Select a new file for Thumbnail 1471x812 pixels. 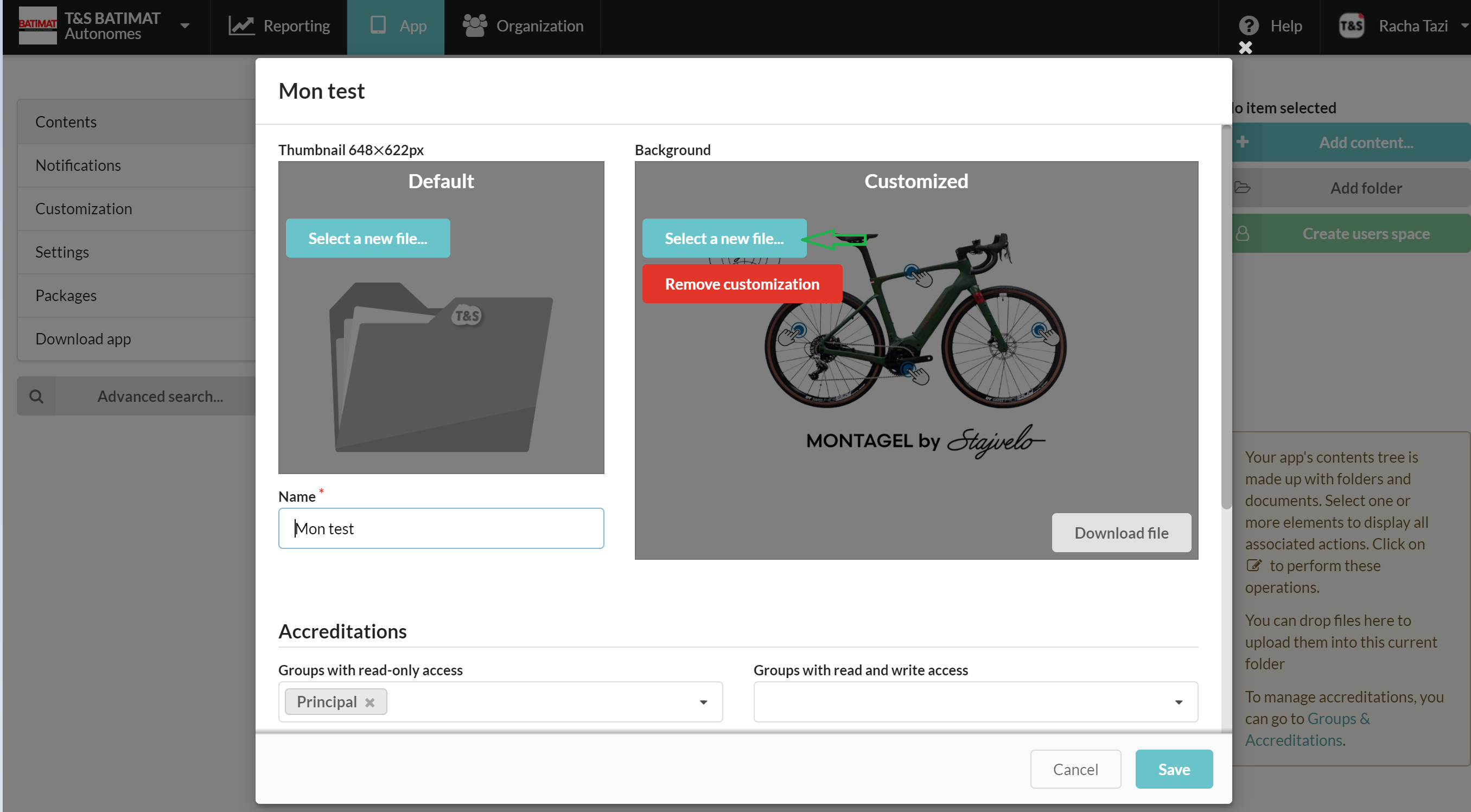pos(368,238)
